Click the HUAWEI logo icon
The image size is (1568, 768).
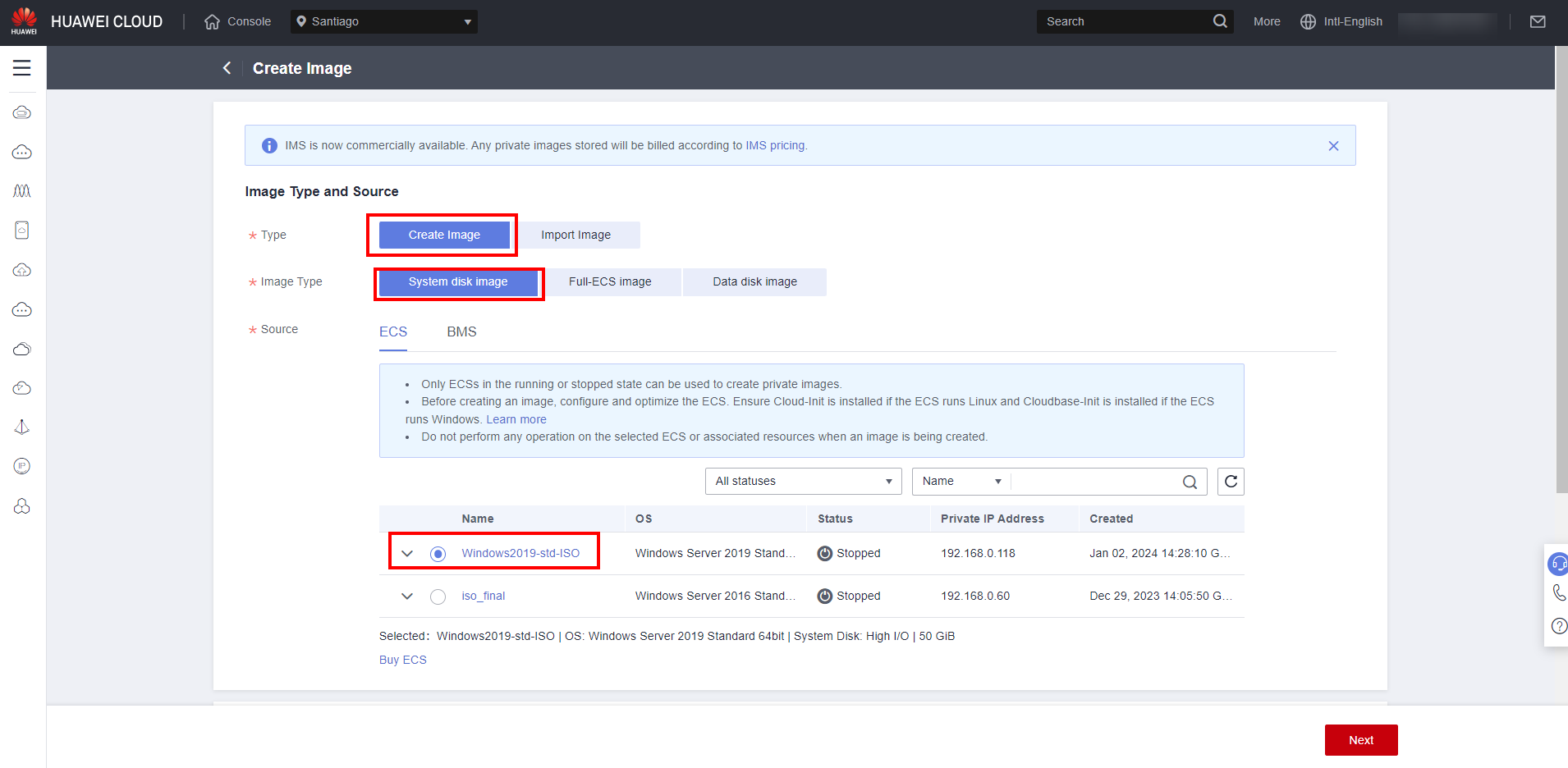tap(24, 21)
